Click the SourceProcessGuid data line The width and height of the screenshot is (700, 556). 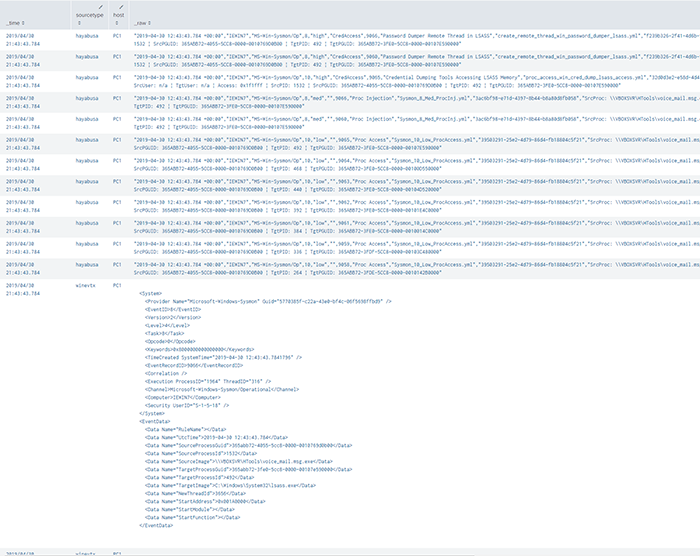coord(249,446)
